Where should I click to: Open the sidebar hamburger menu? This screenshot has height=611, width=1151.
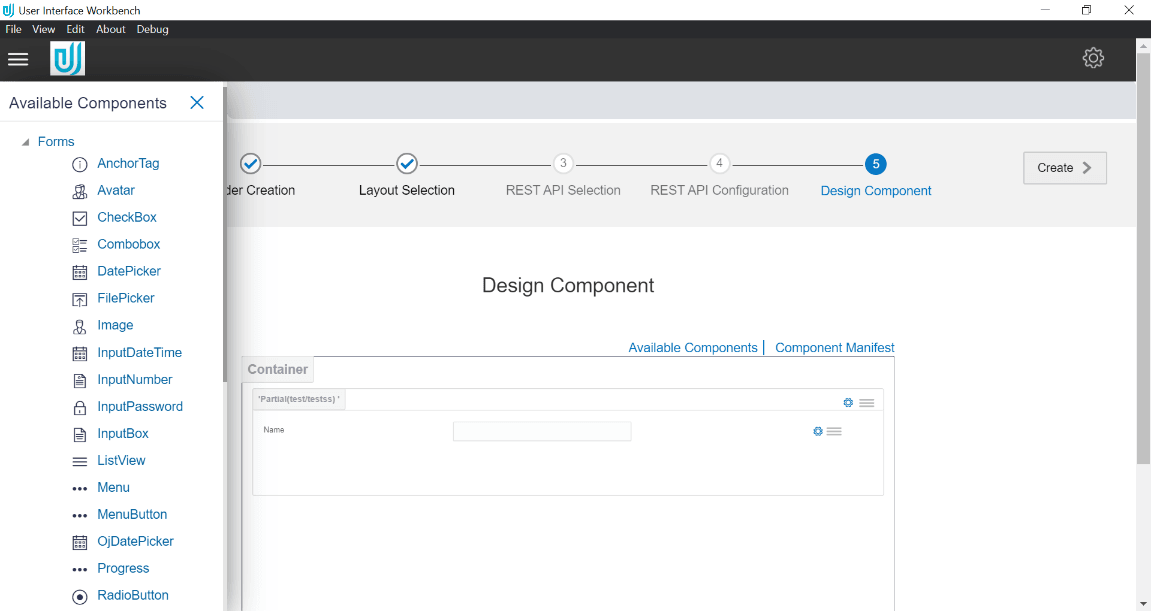click(18, 58)
